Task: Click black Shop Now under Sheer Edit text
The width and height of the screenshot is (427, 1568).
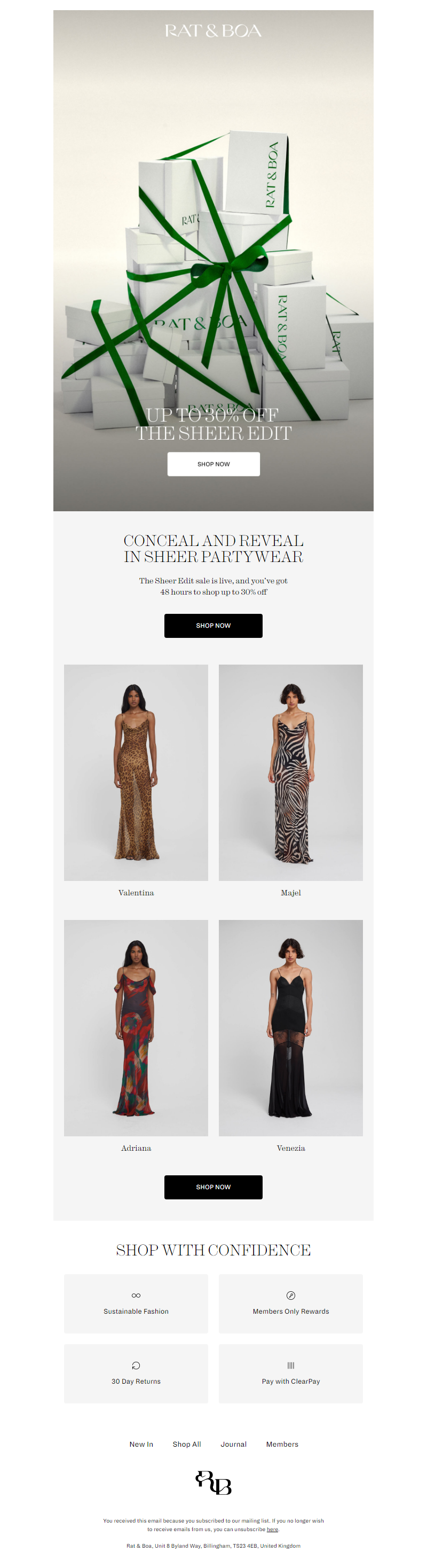Action: click(x=213, y=625)
